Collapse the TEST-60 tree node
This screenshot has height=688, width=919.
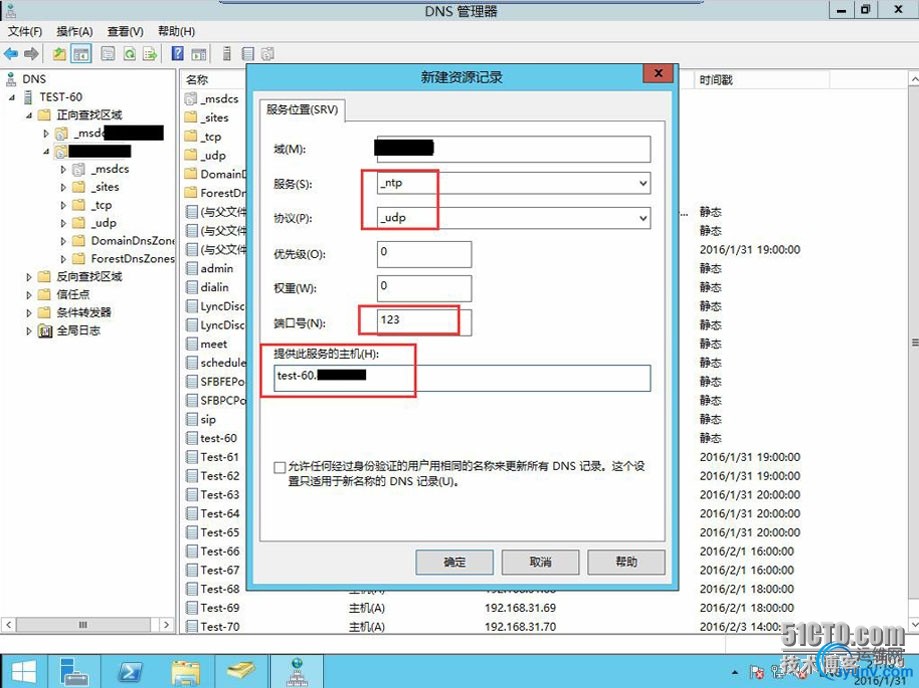tap(12, 97)
